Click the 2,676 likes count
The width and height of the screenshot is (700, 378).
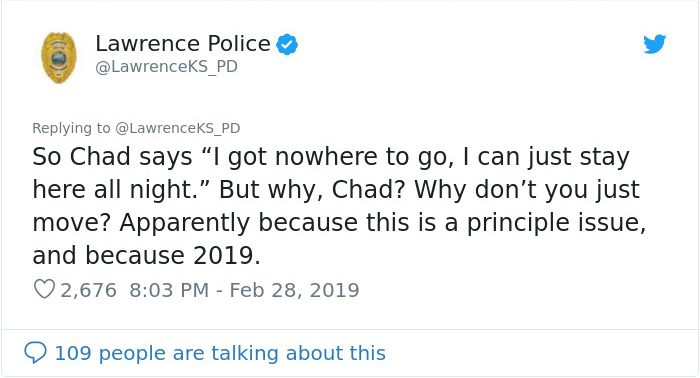(x=88, y=290)
